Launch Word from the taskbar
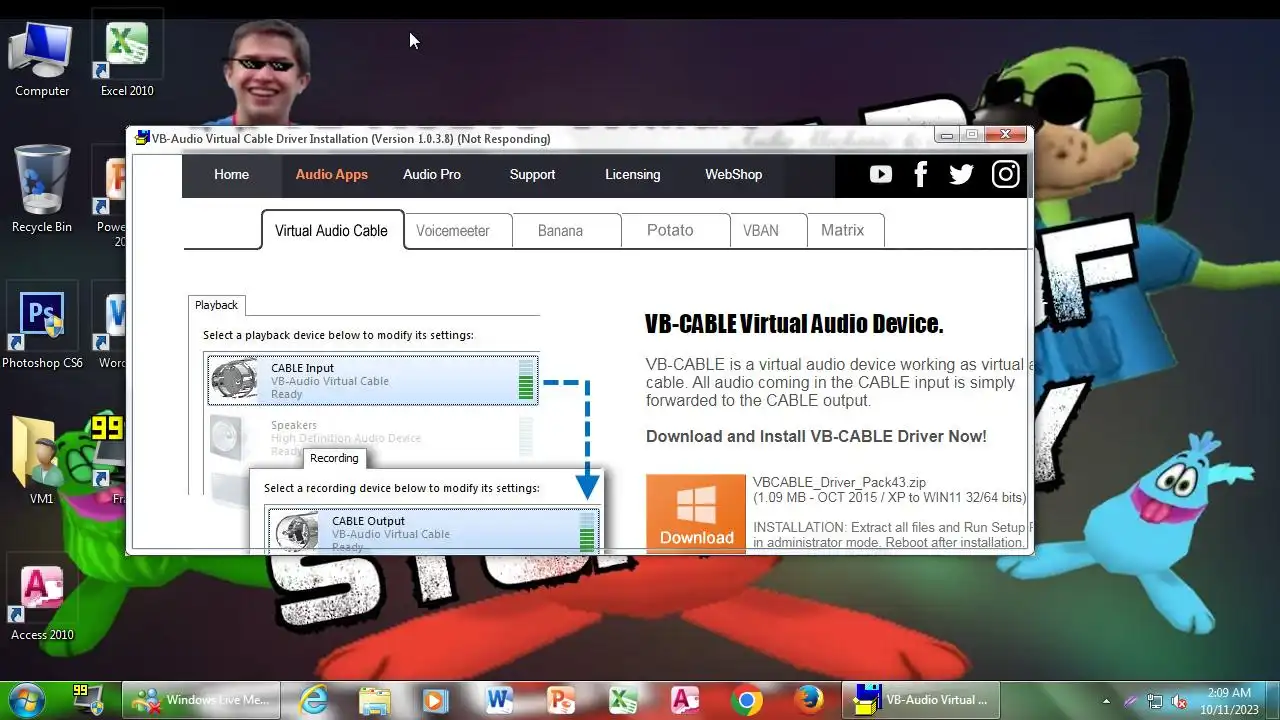Image resolution: width=1280 pixels, height=720 pixels. (499, 700)
